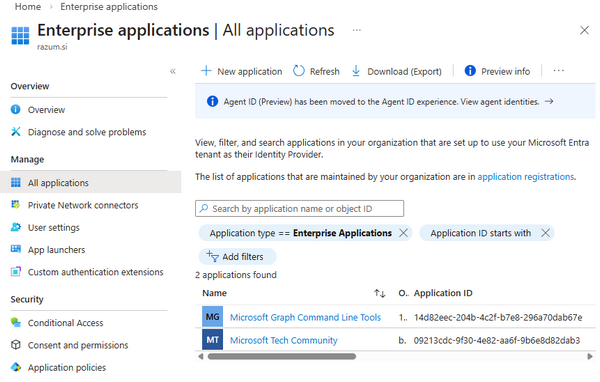
Task: Click the Refresh circular arrow icon
Action: 299,71
